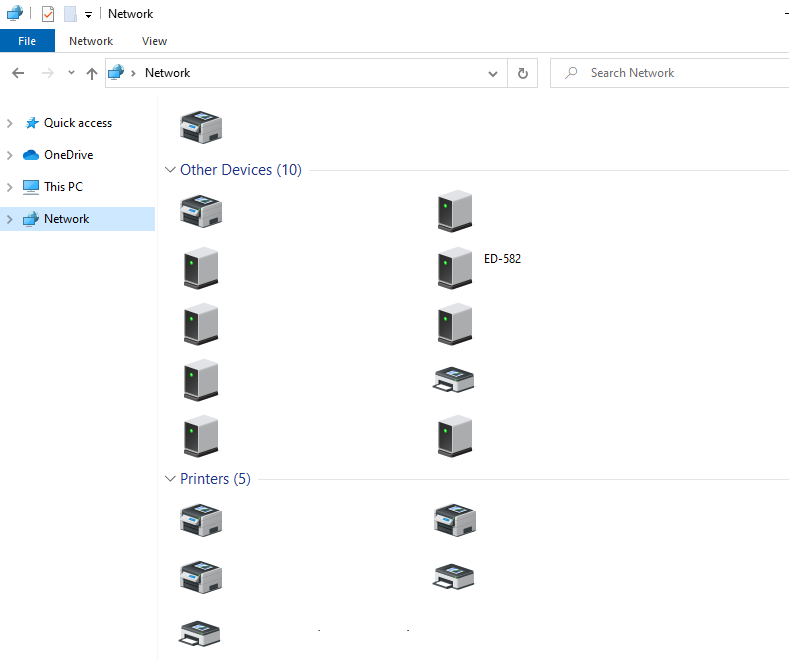The width and height of the screenshot is (789, 661).
Task: Go back to the previous location
Action: 18,73
